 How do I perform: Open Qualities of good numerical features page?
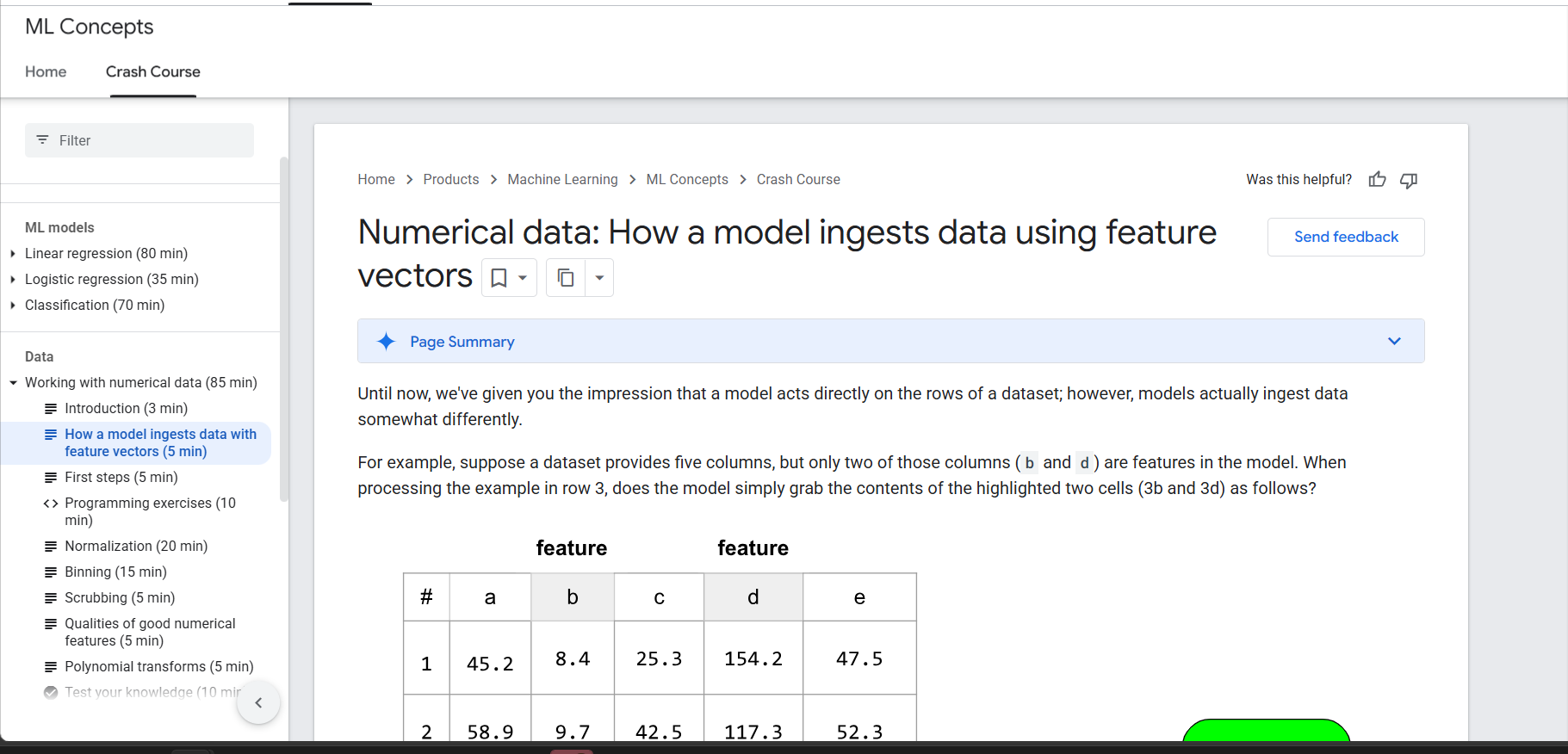pos(150,632)
